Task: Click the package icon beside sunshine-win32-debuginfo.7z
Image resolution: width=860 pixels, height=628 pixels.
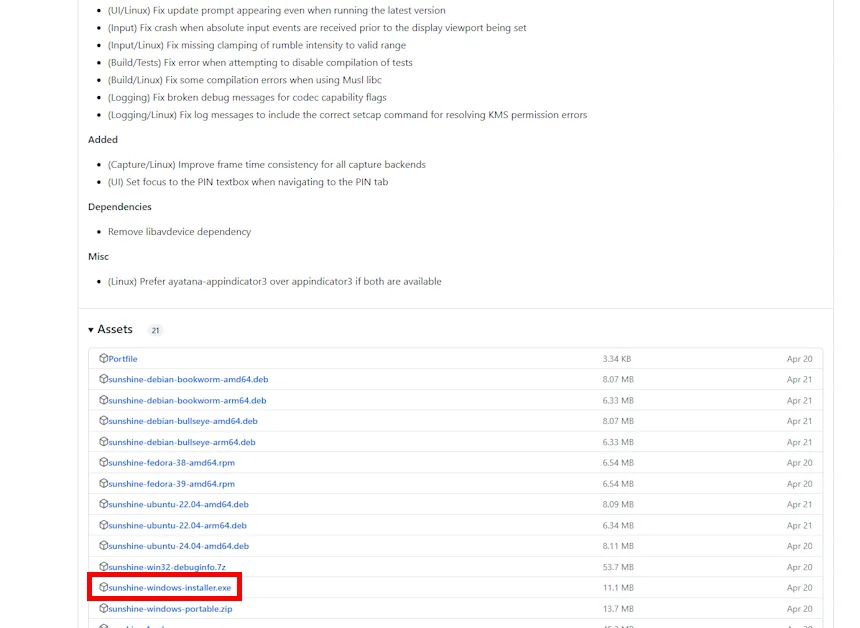Action: 103,567
